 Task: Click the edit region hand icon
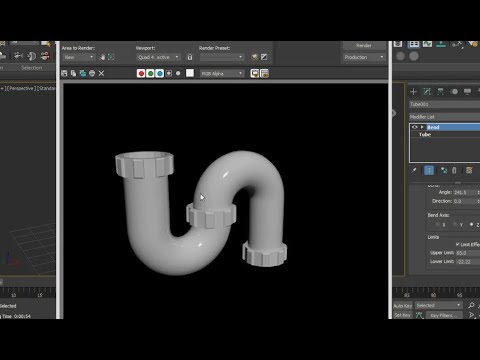pos(103,57)
